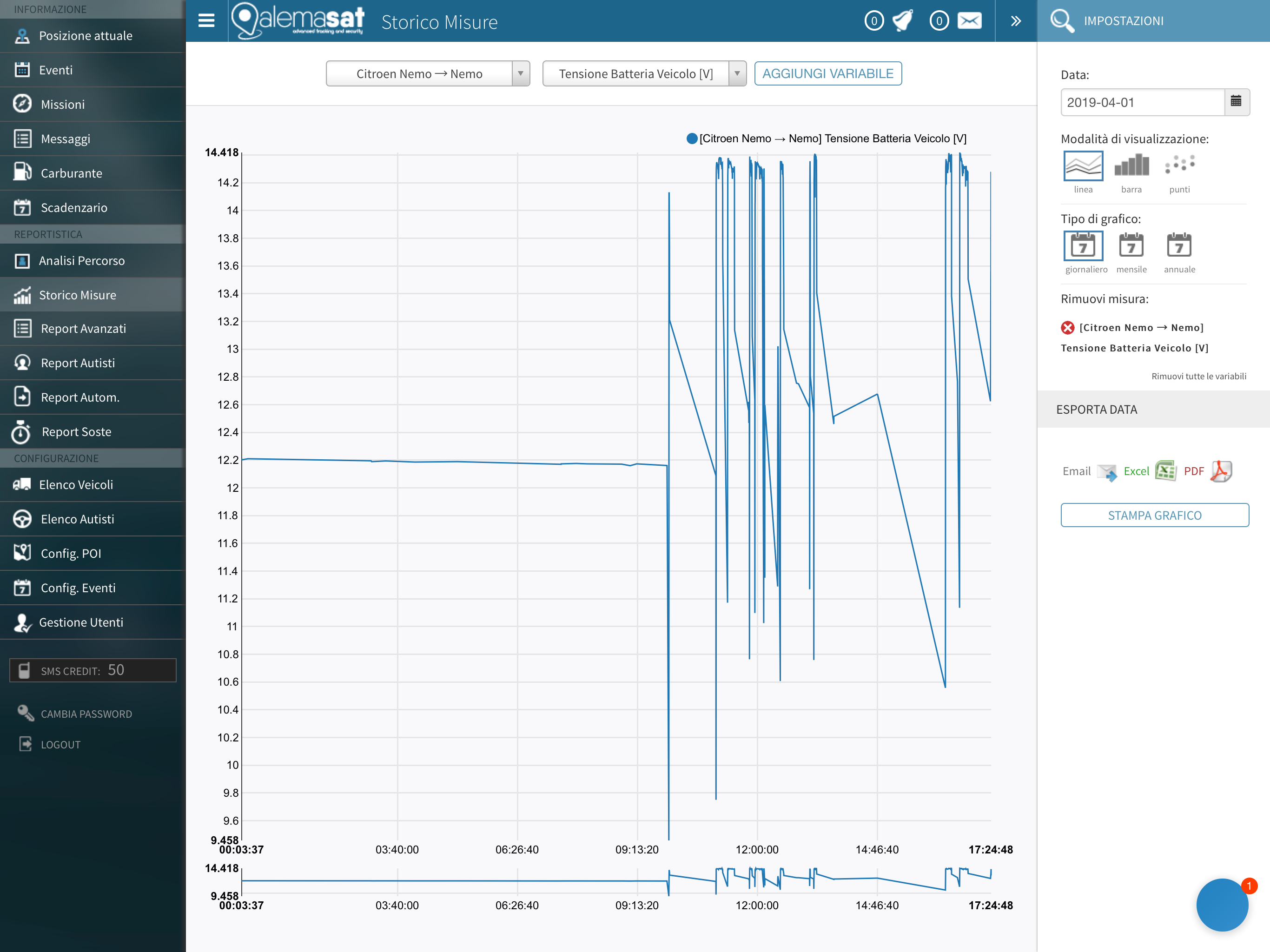Click STAMPA GRAFICO button
Viewport: 1270px width, 952px height.
pos(1154,515)
